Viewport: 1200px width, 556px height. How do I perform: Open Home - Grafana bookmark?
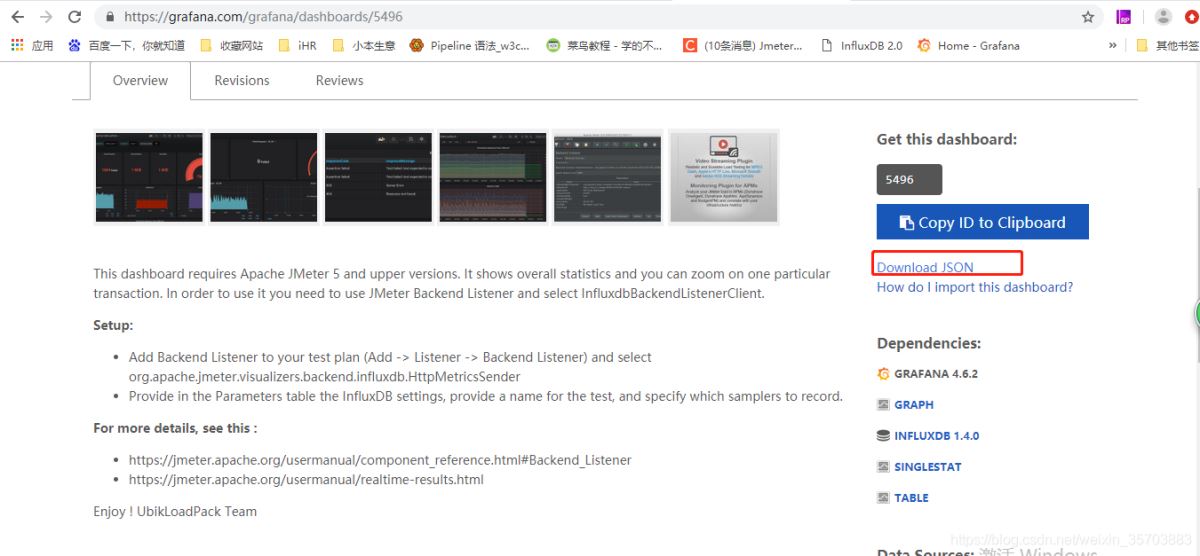coord(968,45)
